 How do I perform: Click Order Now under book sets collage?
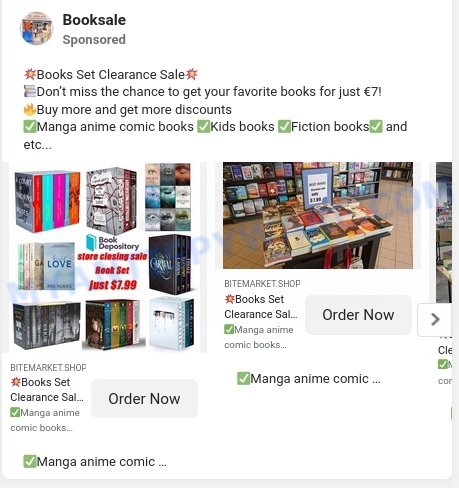(x=144, y=399)
